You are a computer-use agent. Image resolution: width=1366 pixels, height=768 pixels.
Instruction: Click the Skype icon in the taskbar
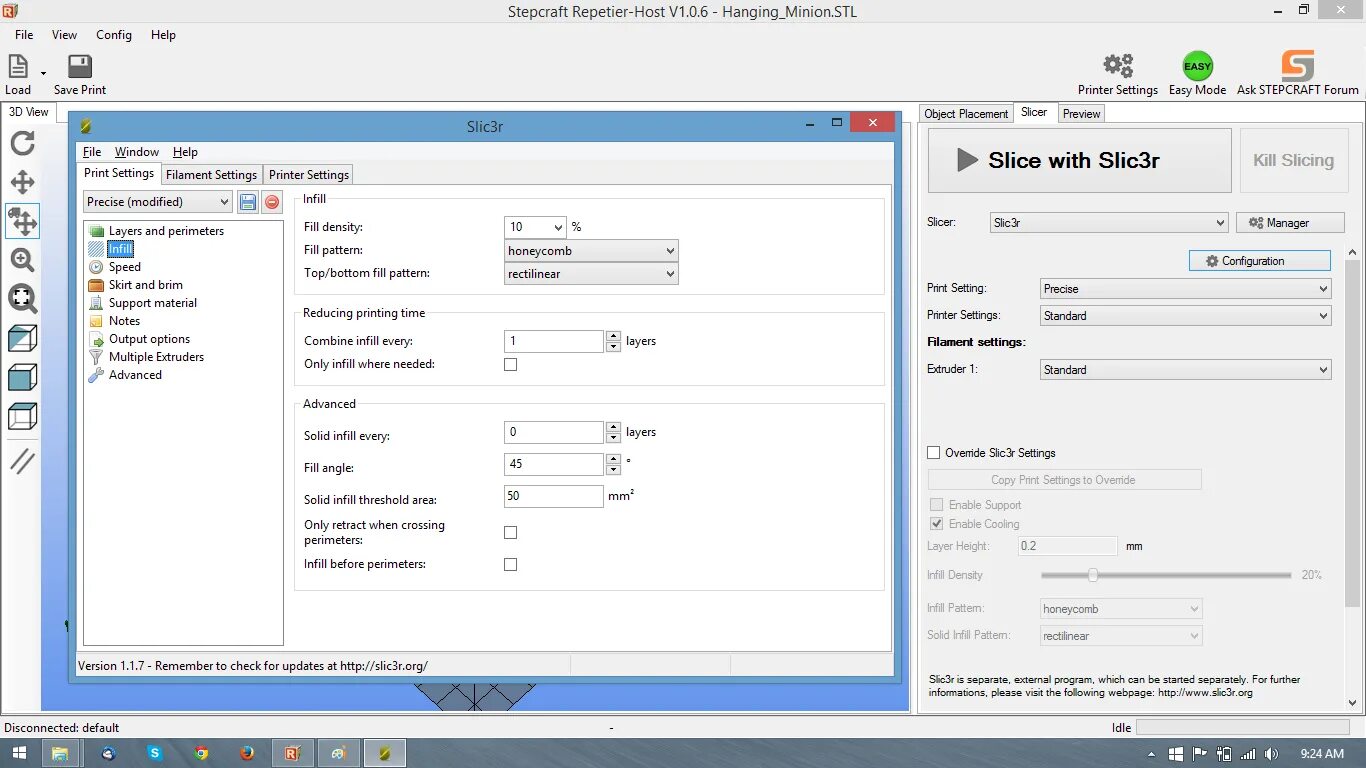point(155,753)
